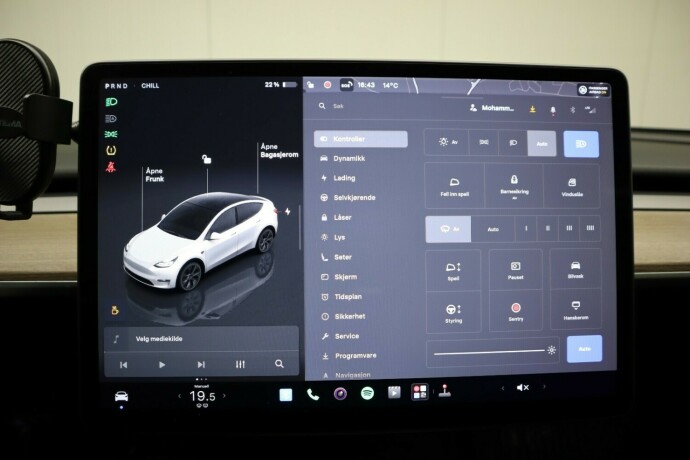Tap the SOS emergency icon
This screenshot has height=460, width=690.
[x=346, y=85]
